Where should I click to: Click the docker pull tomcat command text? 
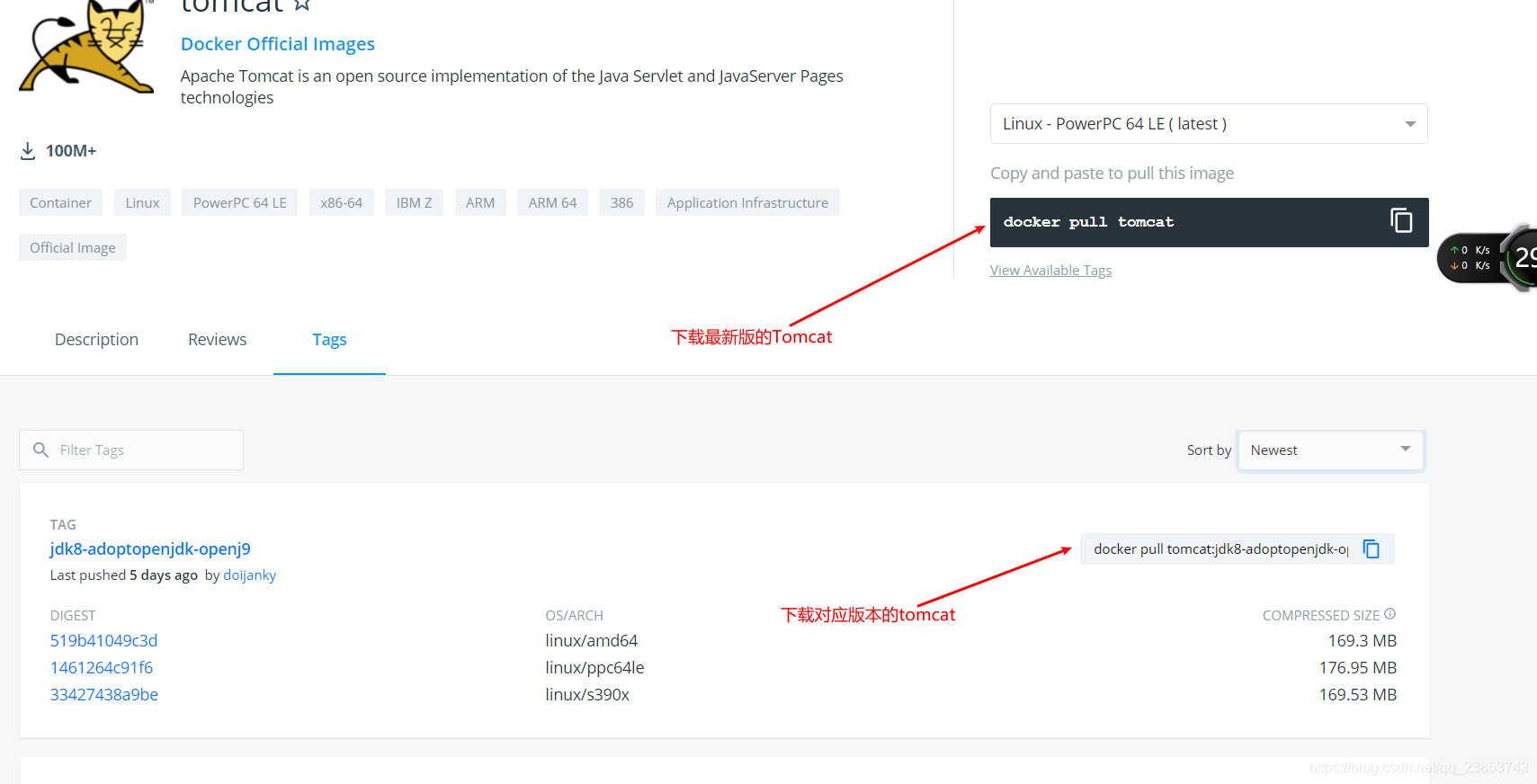(1088, 222)
